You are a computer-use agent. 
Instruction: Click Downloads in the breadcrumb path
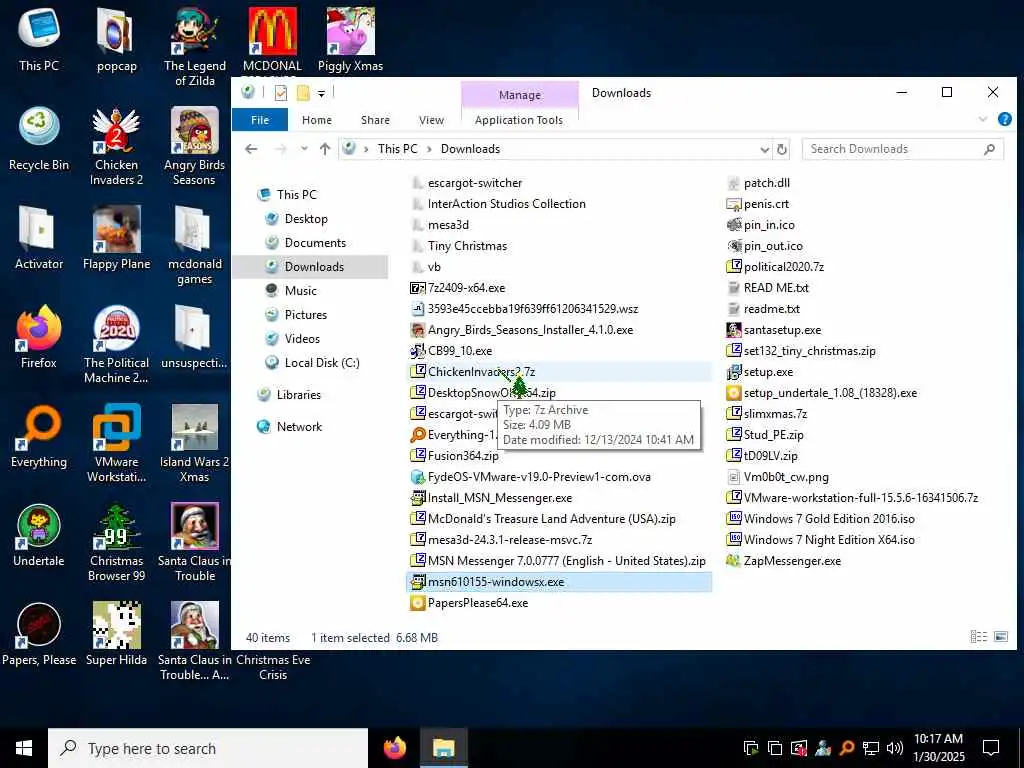470,149
